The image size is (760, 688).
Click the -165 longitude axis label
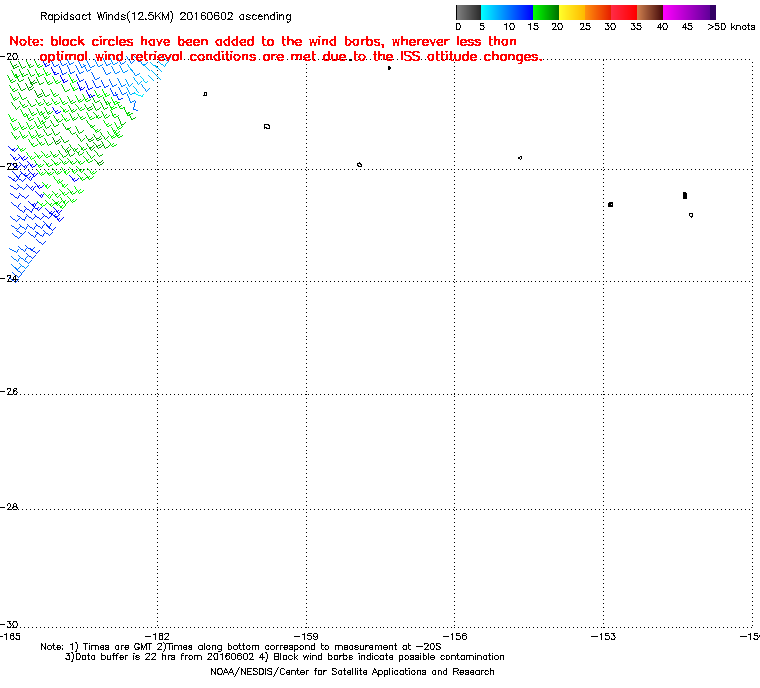point(10,636)
